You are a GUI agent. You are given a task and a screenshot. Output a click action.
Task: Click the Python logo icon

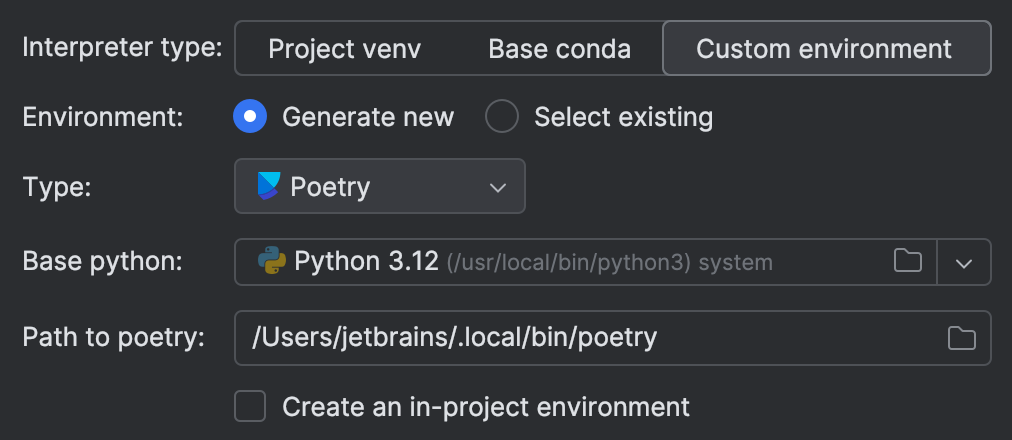click(271, 262)
